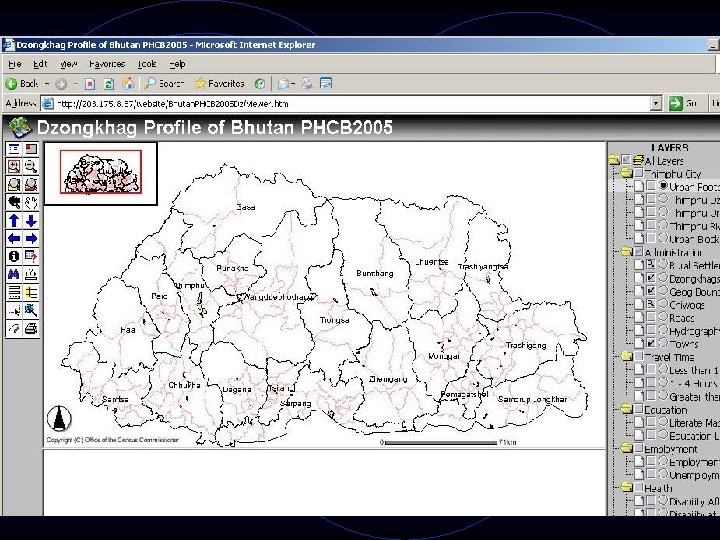Toggle the overview map tool
The width and height of the screenshot is (720, 540).
31,149
